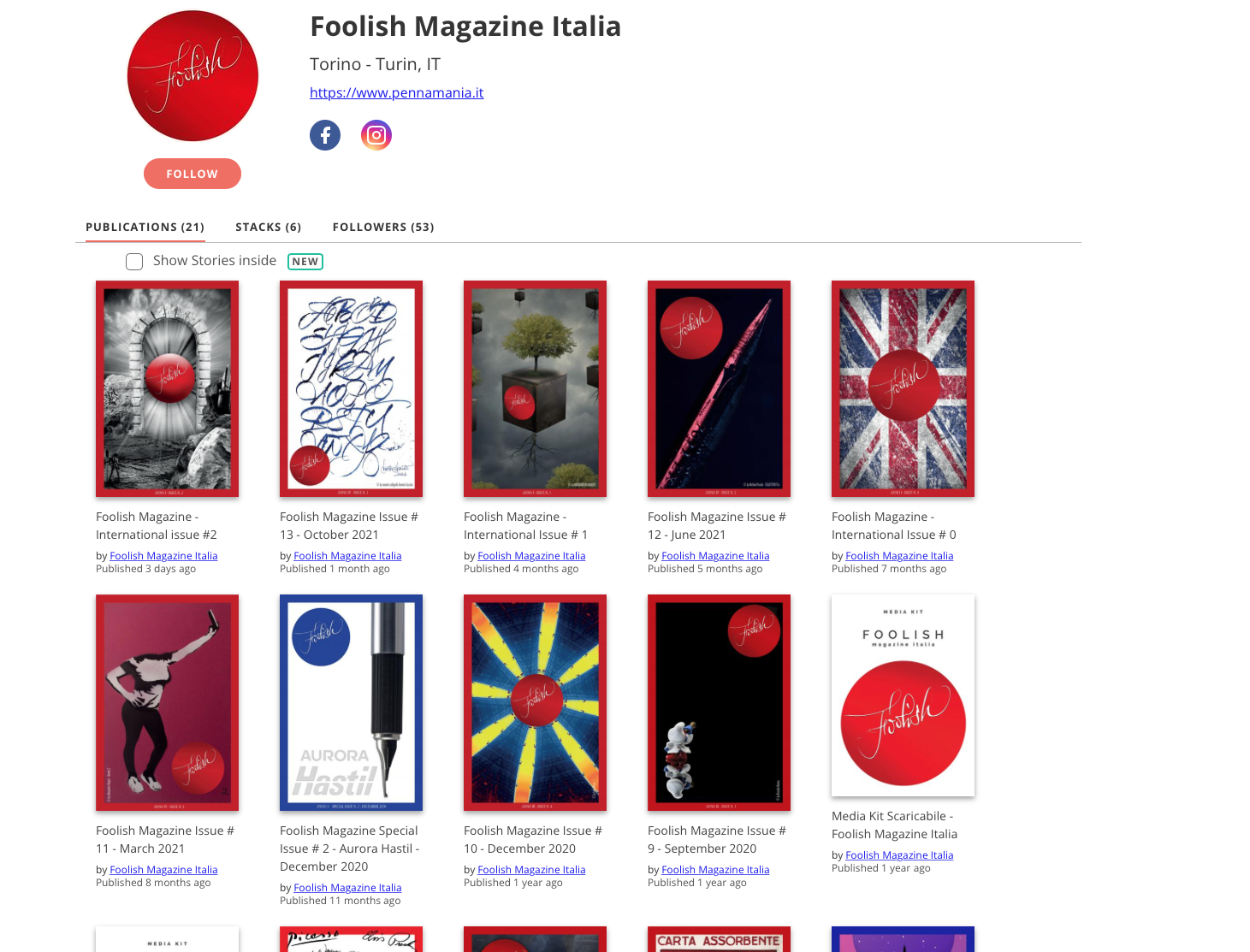This screenshot has height=952, width=1250.
Task: Click the Foolish red circle profile avatar
Action: 193,76
